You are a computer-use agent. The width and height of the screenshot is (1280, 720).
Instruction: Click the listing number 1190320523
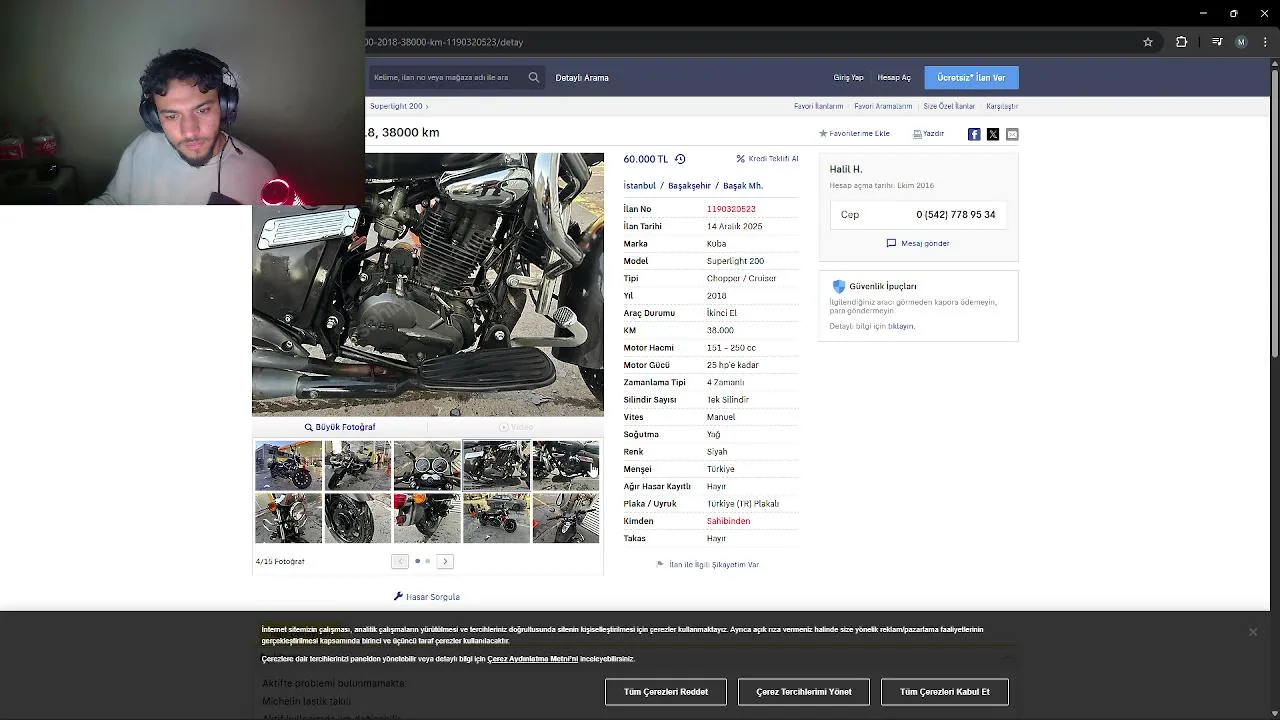(x=731, y=209)
